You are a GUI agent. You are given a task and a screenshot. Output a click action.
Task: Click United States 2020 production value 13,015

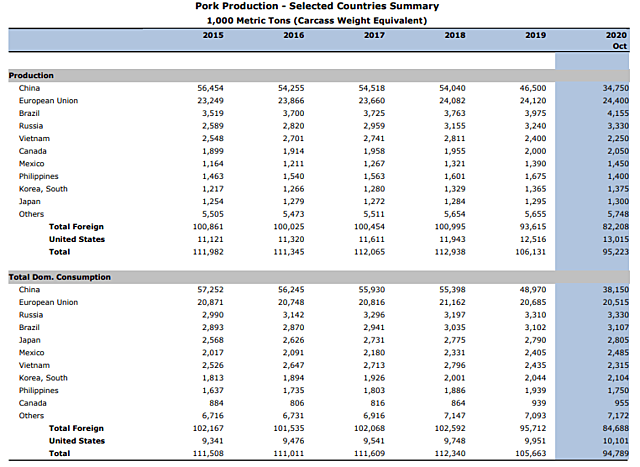click(616, 240)
